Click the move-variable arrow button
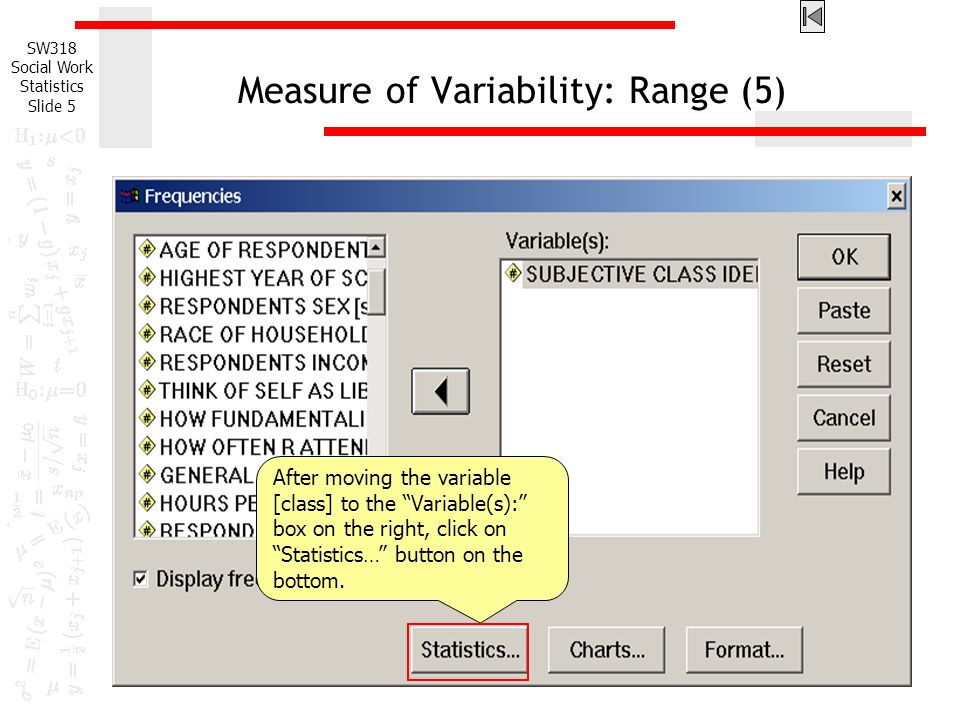Image resolution: width=960 pixels, height=720 pixels. [440, 391]
